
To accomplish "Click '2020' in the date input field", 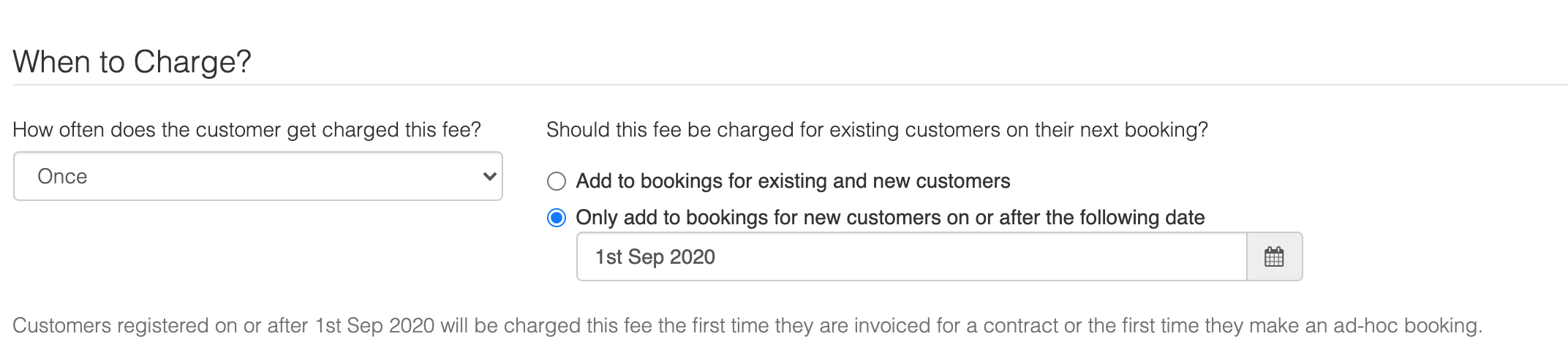I will click(693, 257).
